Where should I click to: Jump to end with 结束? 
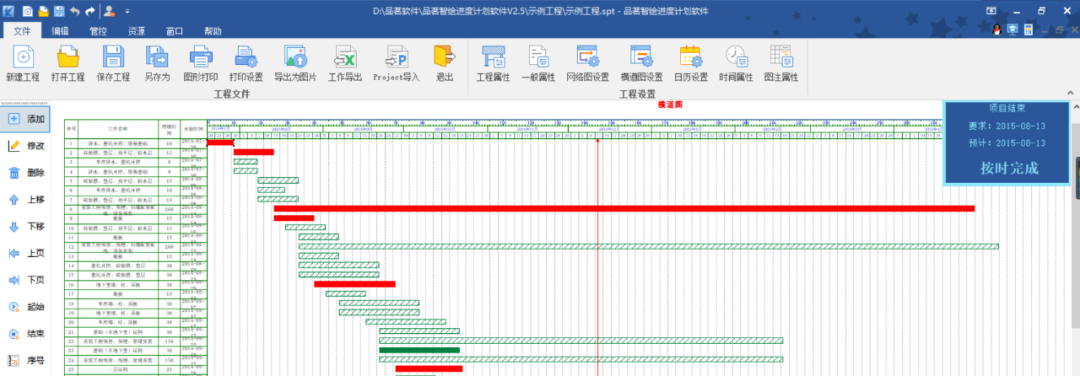click(x=25, y=334)
